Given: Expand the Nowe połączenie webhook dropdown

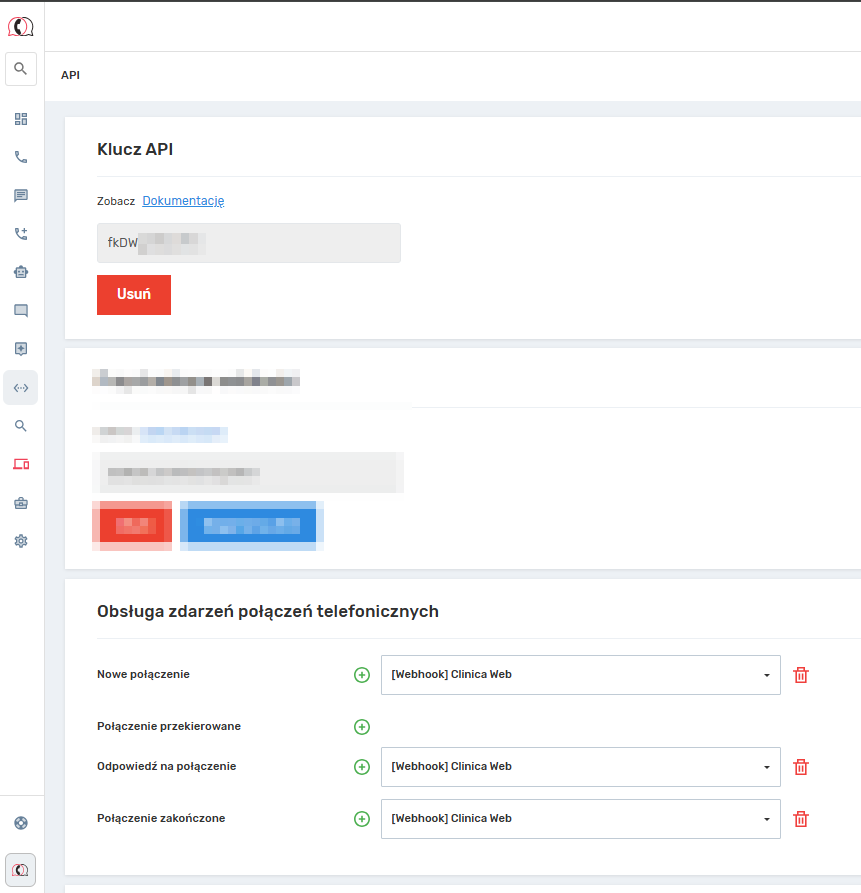Looking at the screenshot, I should [580, 675].
